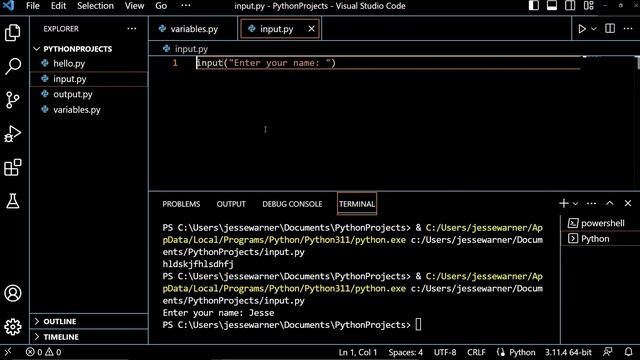Viewport: 640px width, 360px height.
Task: Click the terminal prompt input
Action: tap(418, 325)
